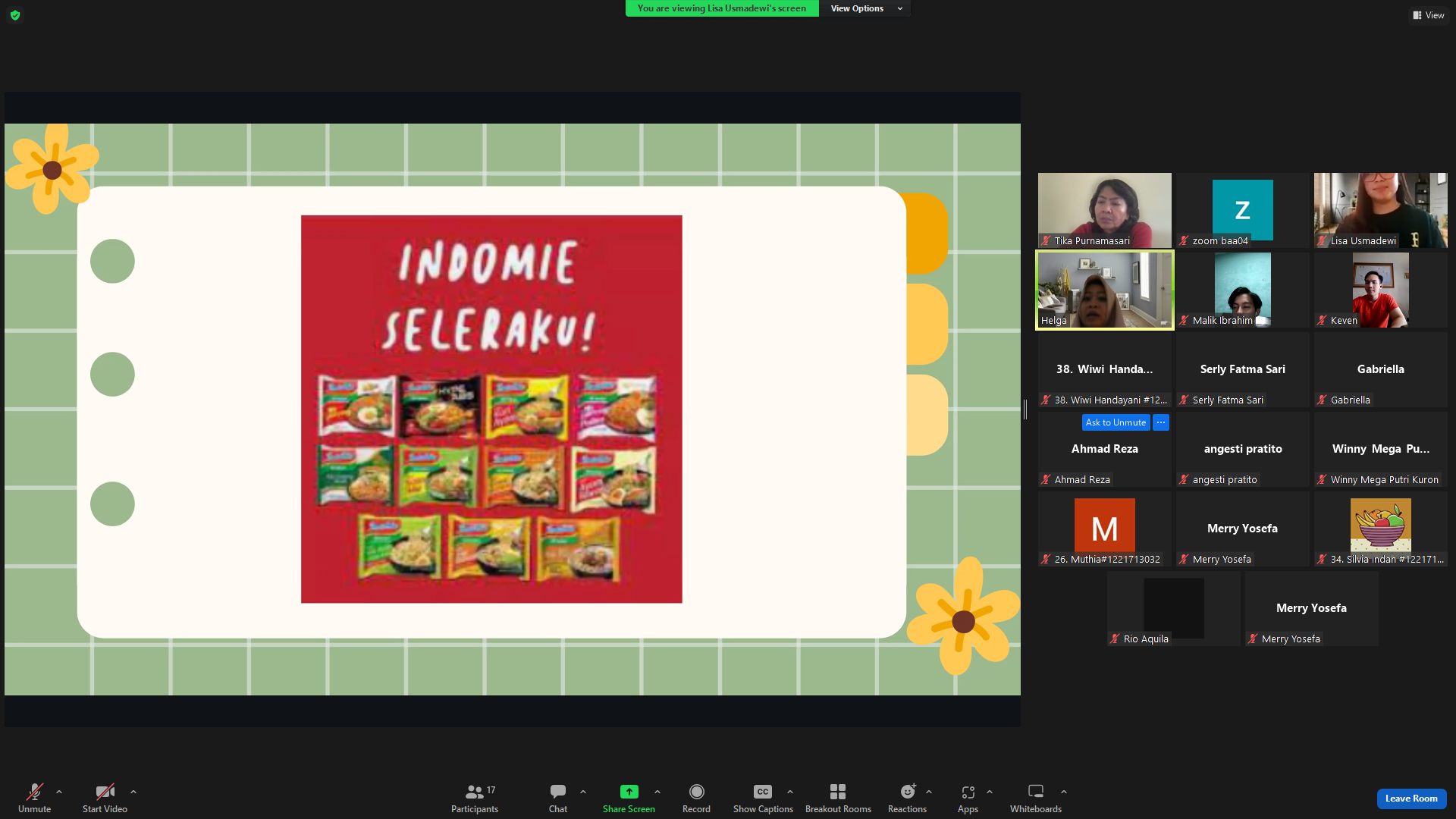Open the Chat panel icon
This screenshot has width=1456, height=819.
(558, 792)
